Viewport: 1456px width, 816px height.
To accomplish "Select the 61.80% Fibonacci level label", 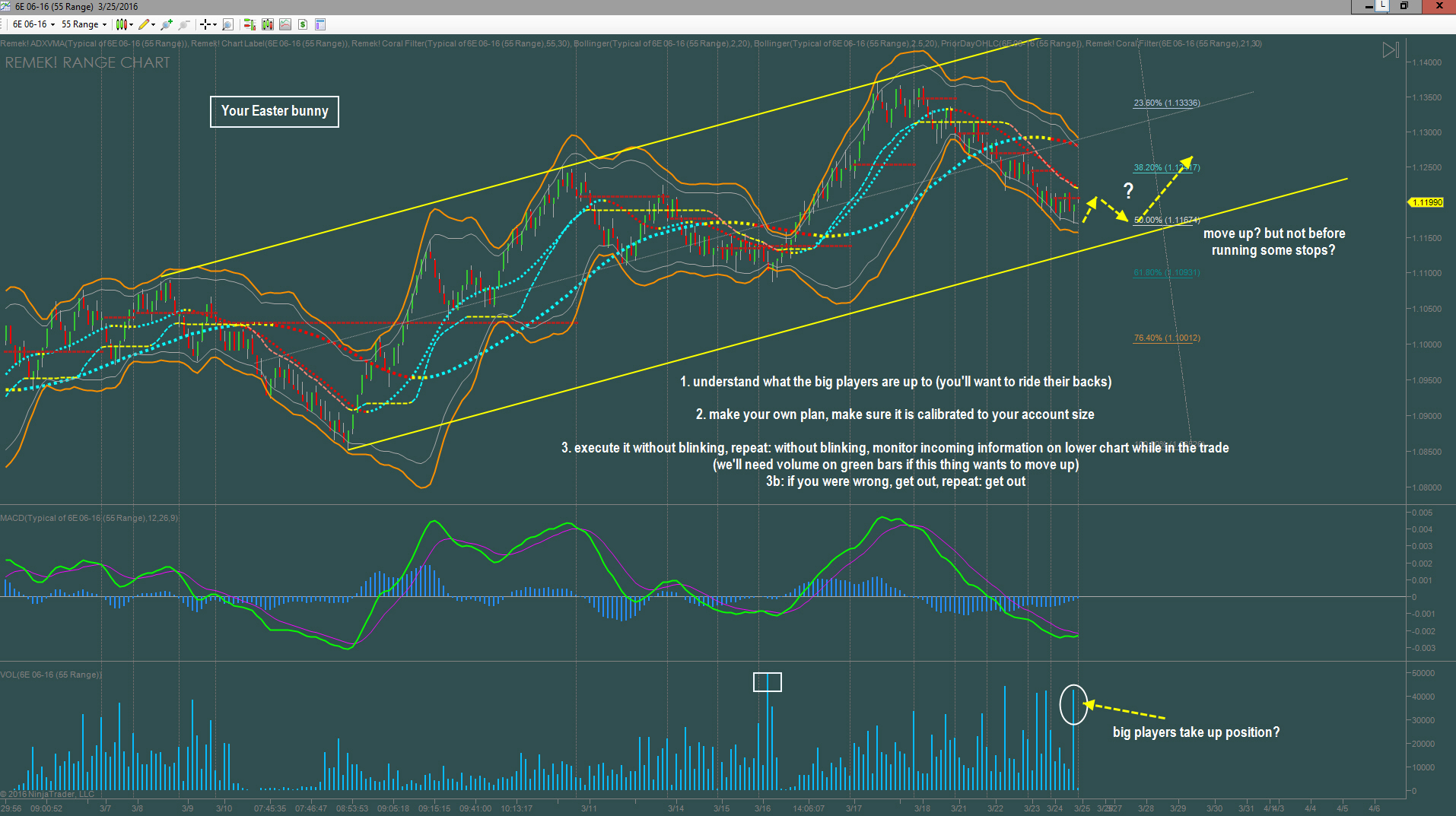I will [x=1167, y=272].
